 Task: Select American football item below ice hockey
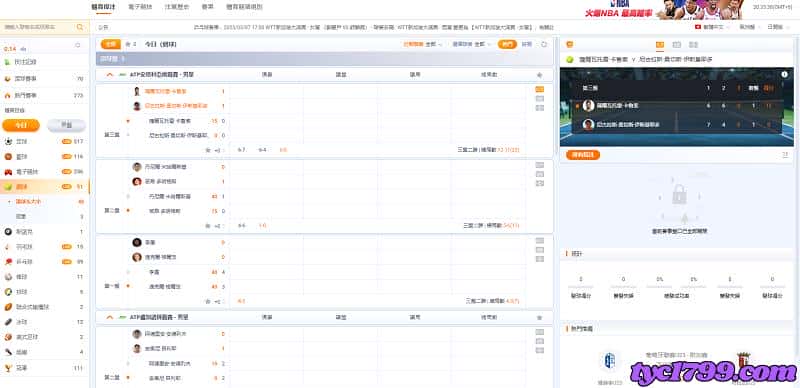point(44,337)
